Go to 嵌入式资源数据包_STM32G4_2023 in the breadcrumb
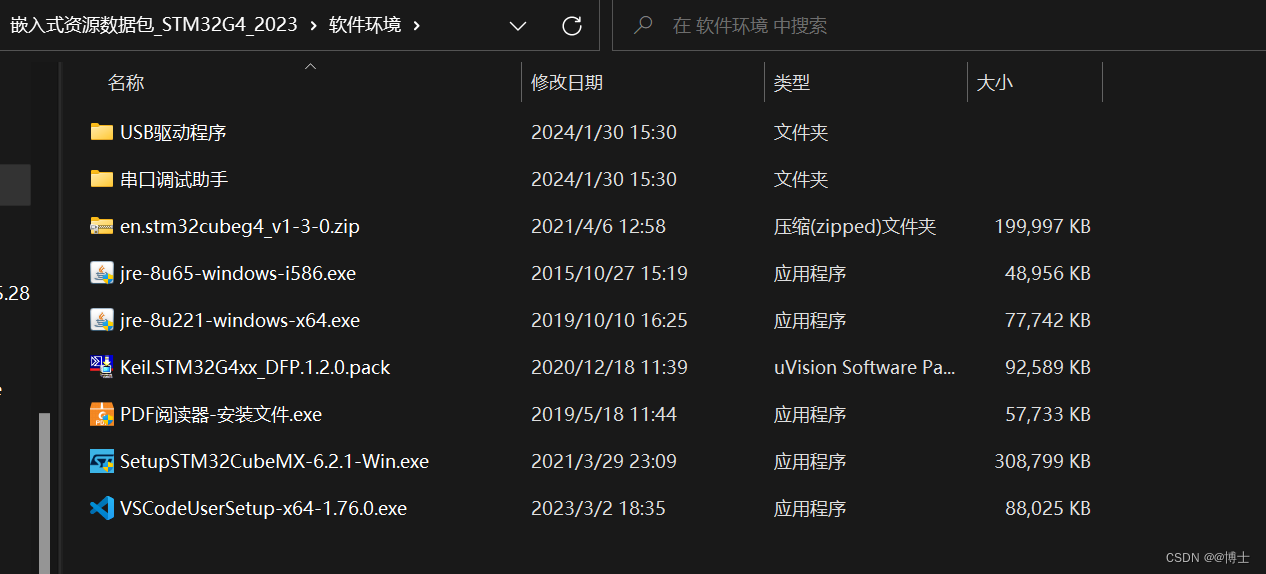The image size is (1266, 574). 154,25
